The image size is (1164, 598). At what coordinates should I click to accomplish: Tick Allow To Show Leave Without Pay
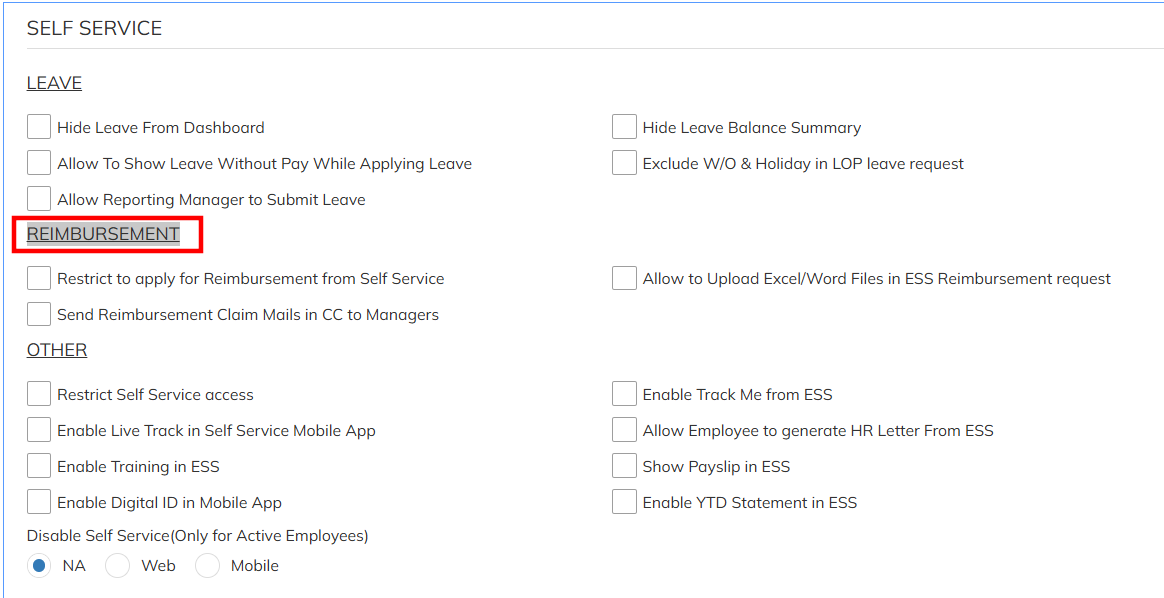click(x=39, y=163)
